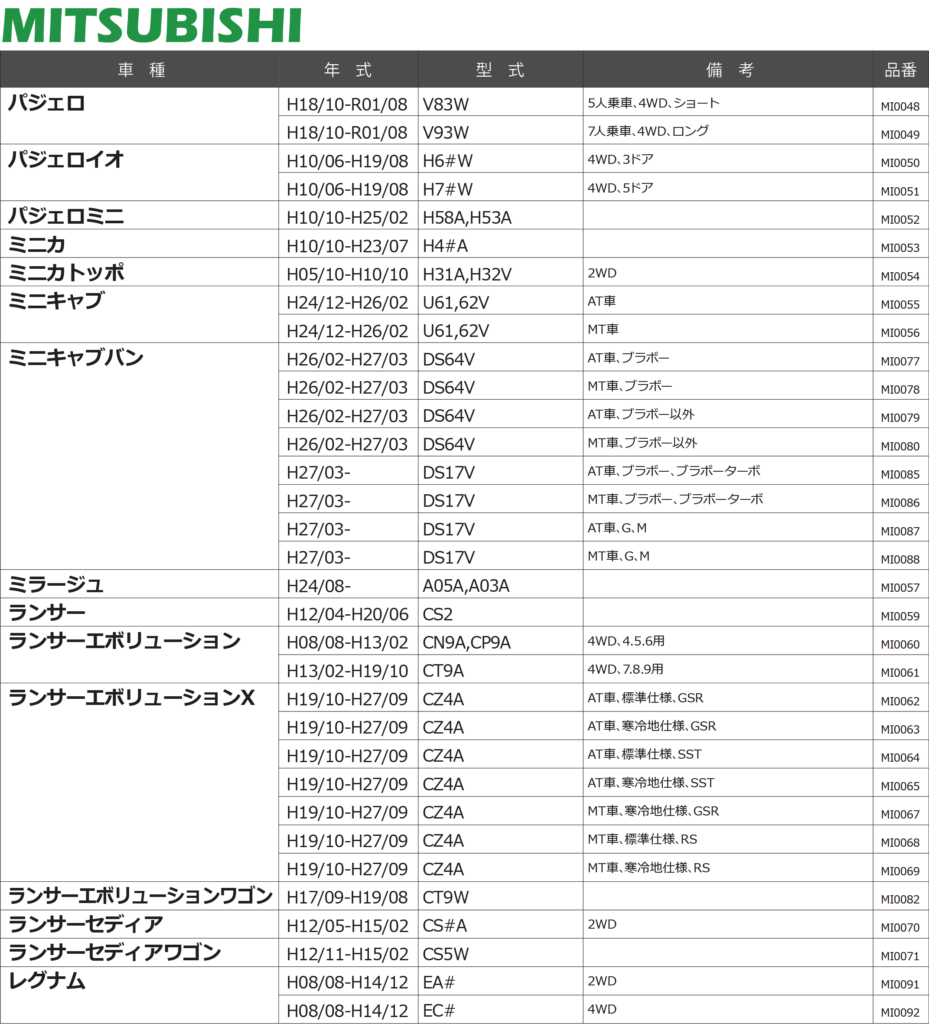This screenshot has height=1024, width=929.
Task: Click part number MI0057 for ミラージュ
Action: coord(900,588)
